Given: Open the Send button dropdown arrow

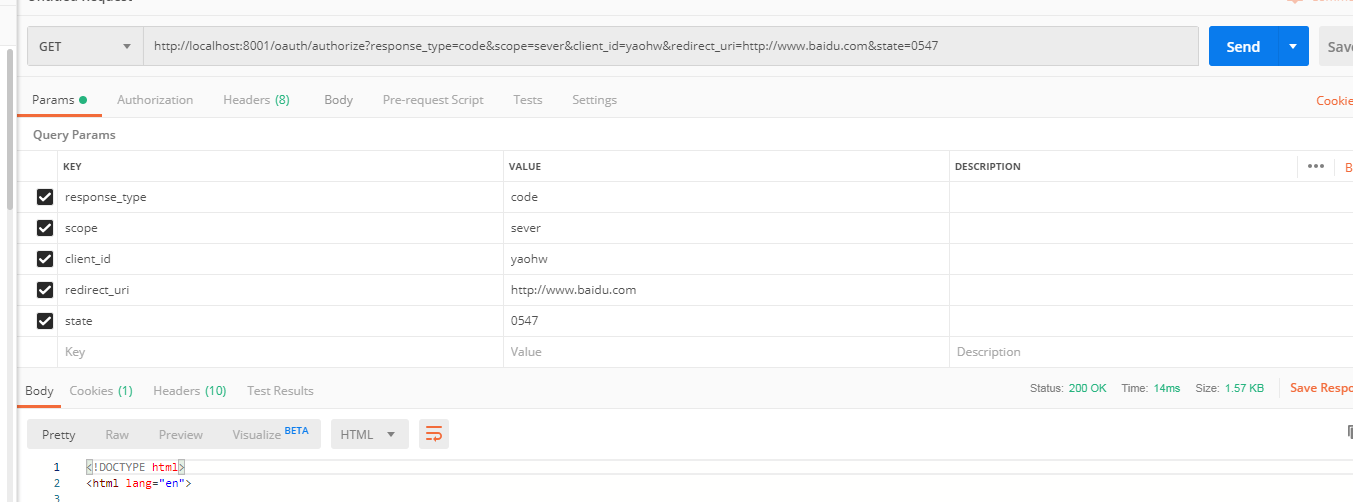Looking at the screenshot, I should click(1293, 46).
